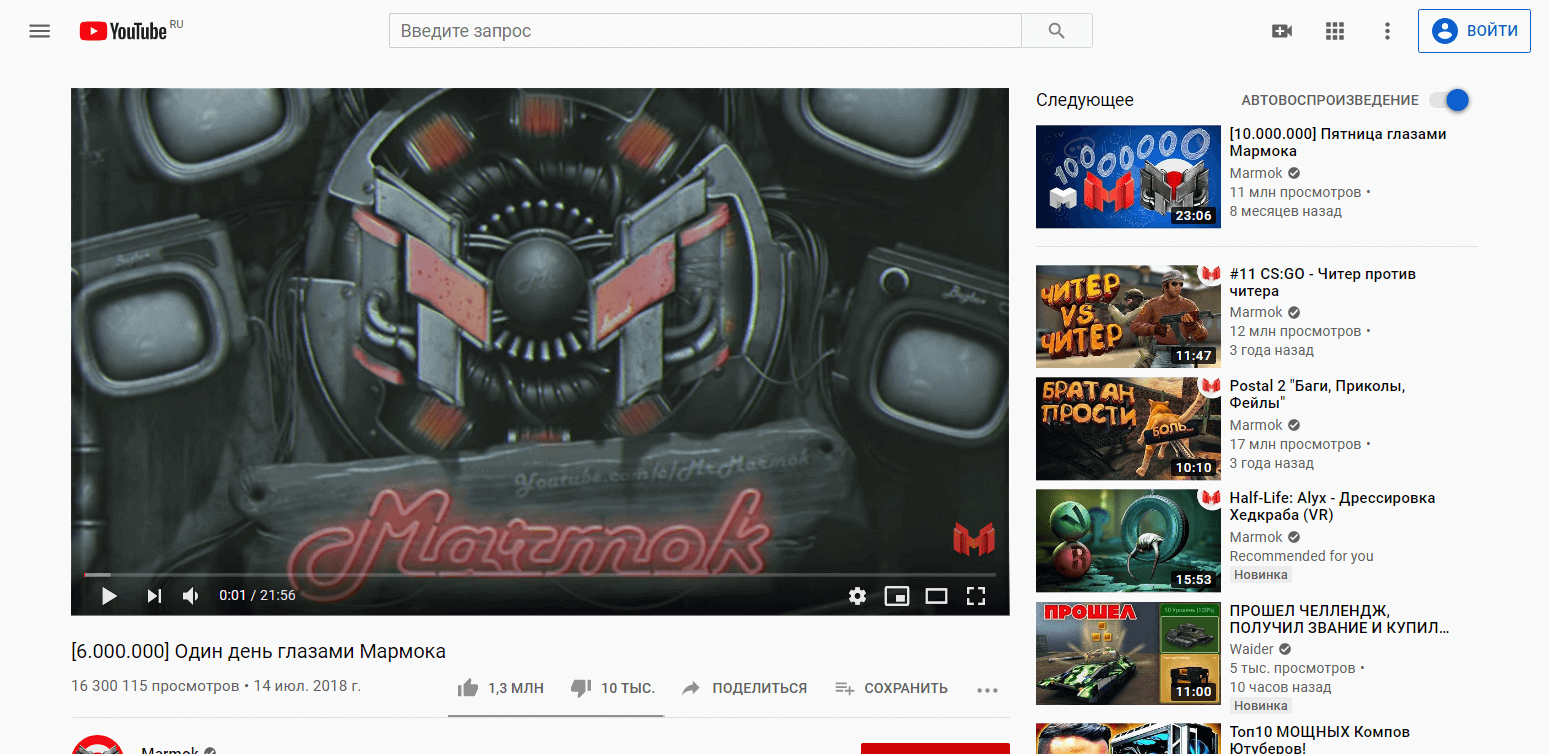Open the hamburger guide menu
Screen dimensions: 1566x754
click(39, 31)
